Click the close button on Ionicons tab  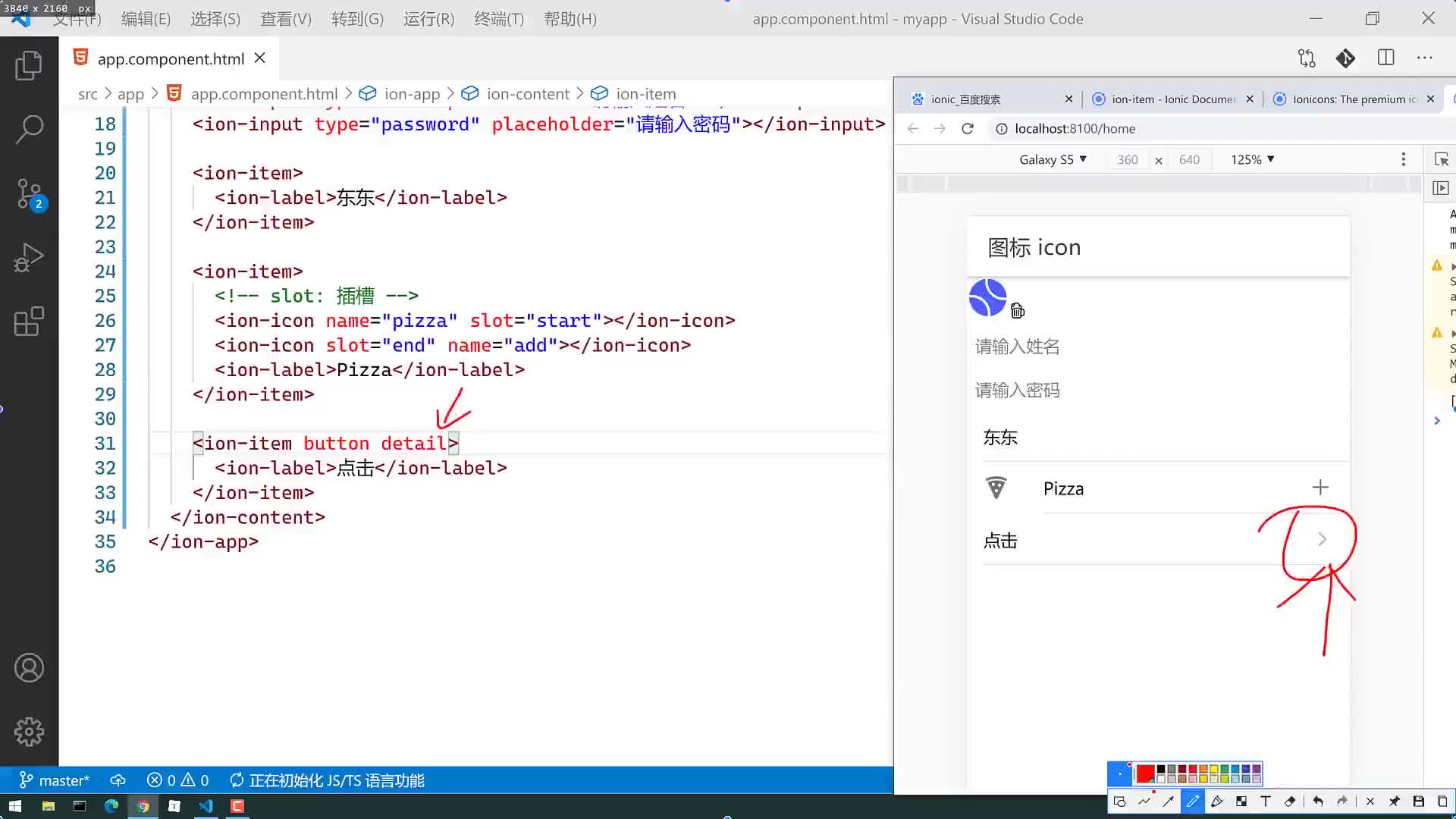(x=1432, y=99)
